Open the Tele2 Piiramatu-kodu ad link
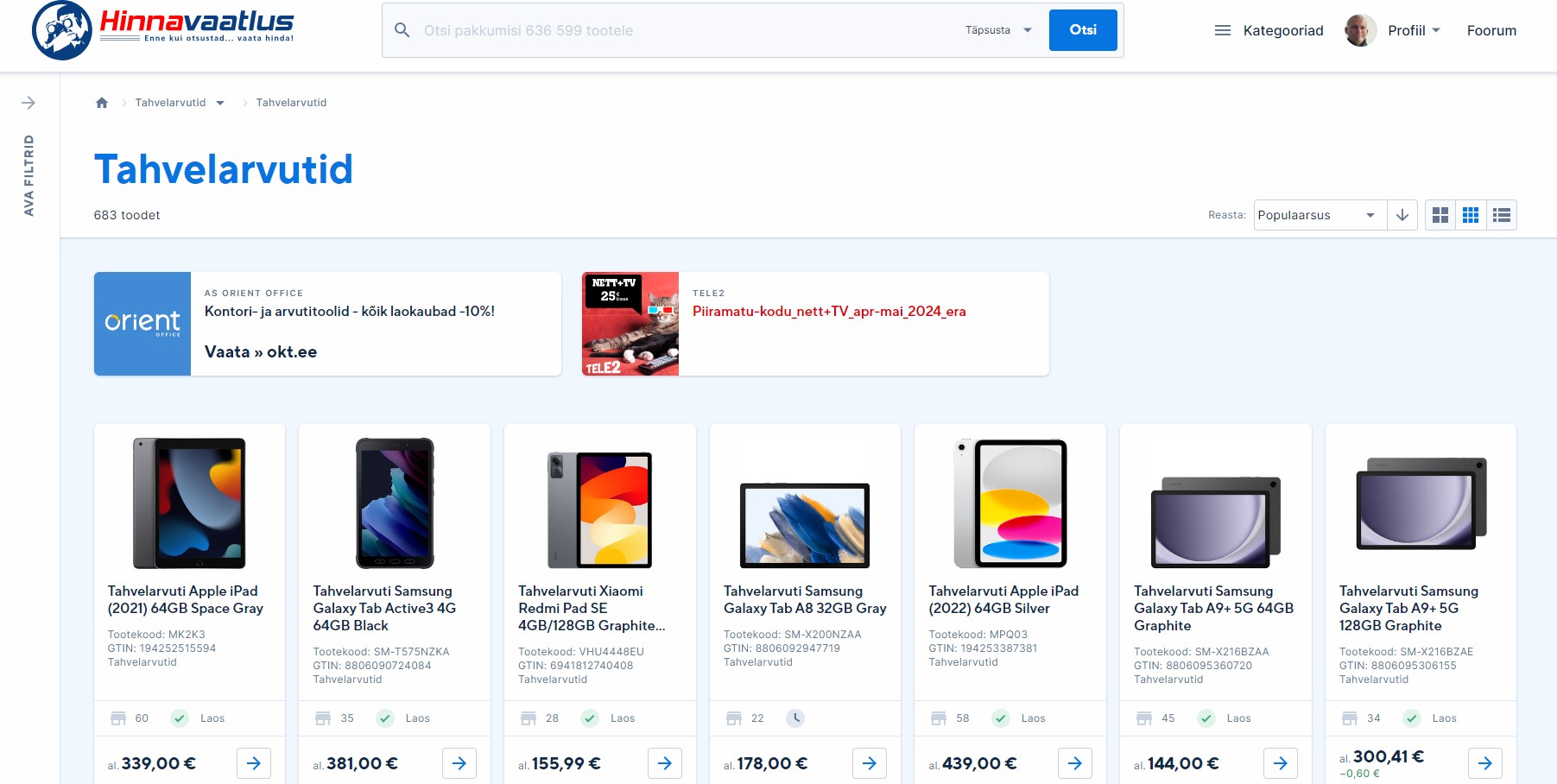This screenshot has width=1557, height=784. (829, 312)
